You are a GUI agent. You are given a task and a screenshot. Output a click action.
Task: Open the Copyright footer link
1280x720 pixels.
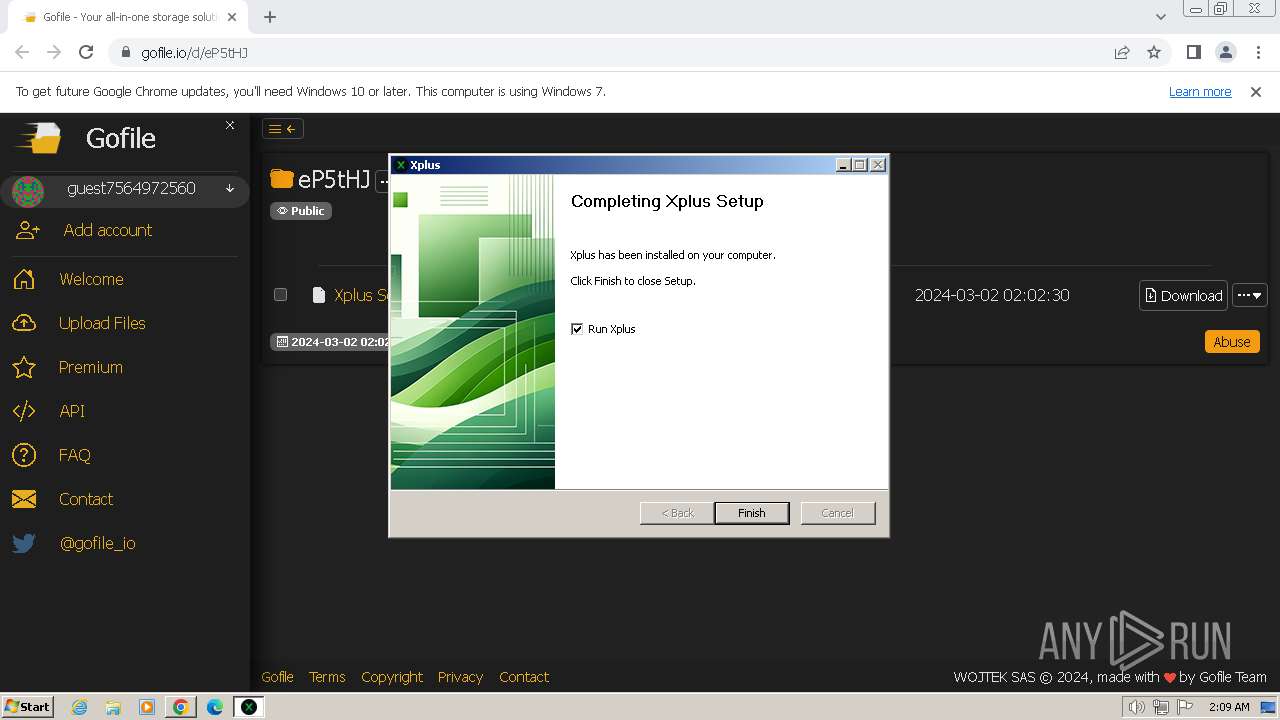392,677
